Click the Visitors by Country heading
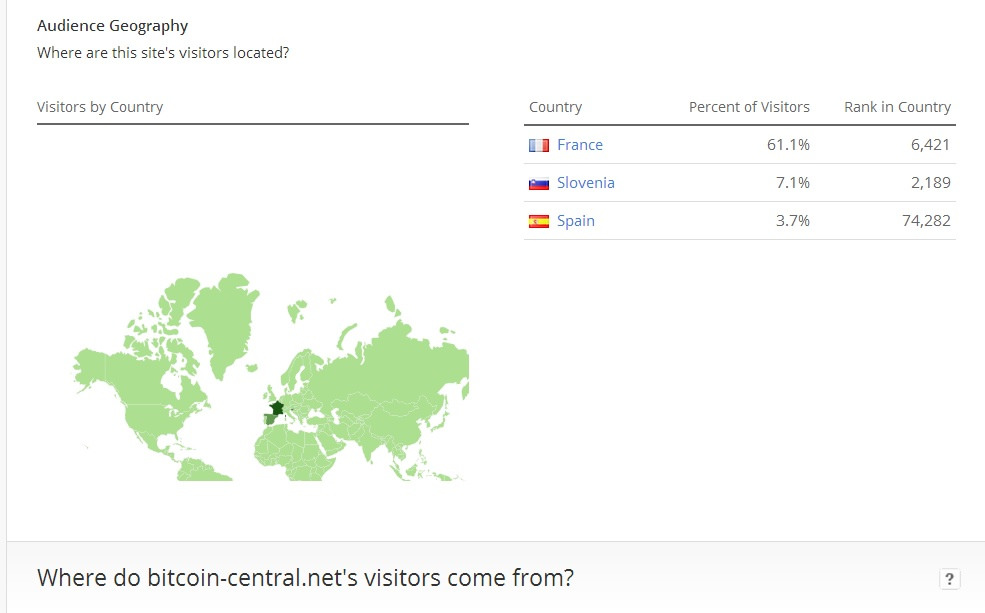This screenshot has height=613, width=985. pos(100,107)
